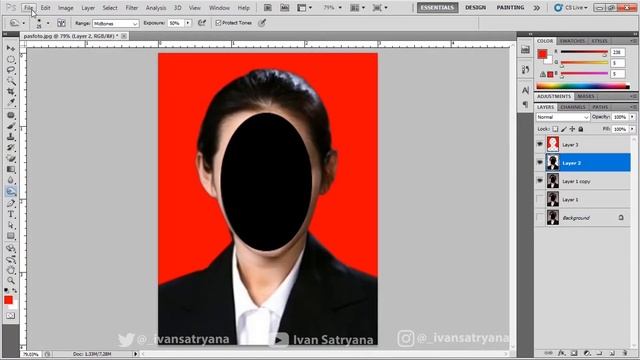The width and height of the screenshot is (640, 360).
Task: Select the Eyedropper tool
Action: [x=11, y=102]
